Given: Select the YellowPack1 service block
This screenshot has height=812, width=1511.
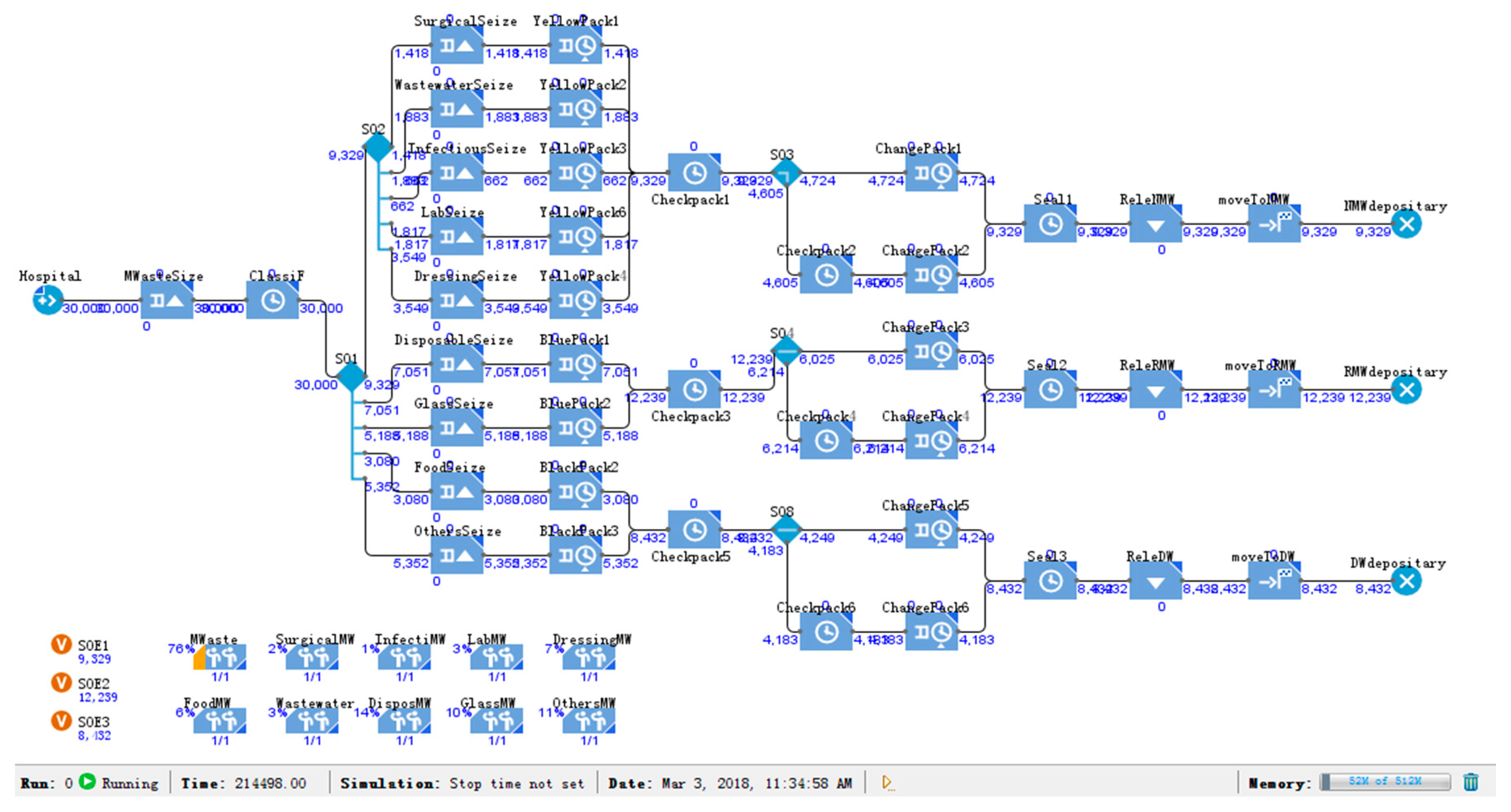Looking at the screenshot, I should 575,46.
